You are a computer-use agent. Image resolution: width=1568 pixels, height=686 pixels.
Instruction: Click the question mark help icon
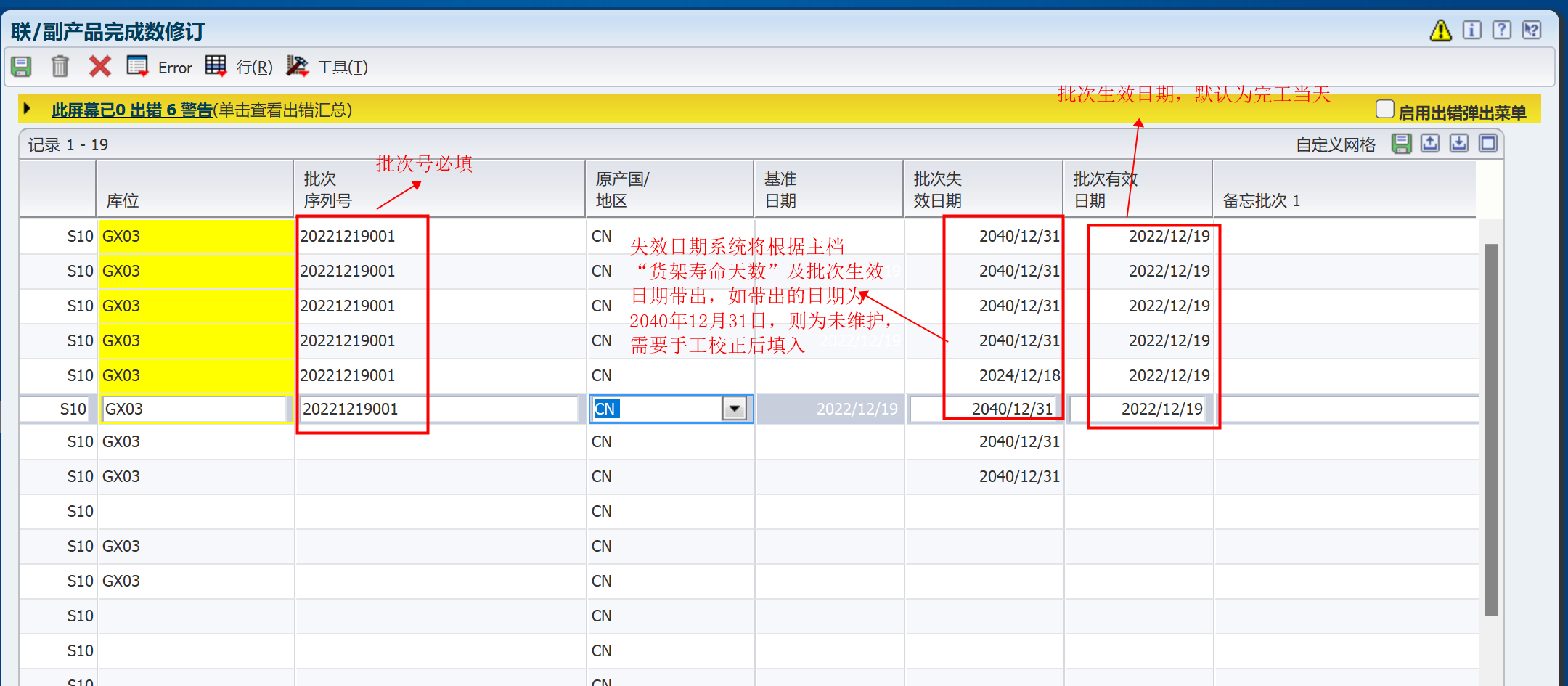coord(1501,30)
